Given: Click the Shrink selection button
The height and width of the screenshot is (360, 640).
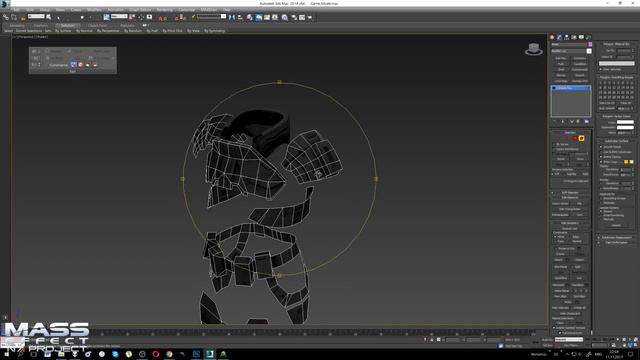Looking at the screenshot, I should point(561,159).
